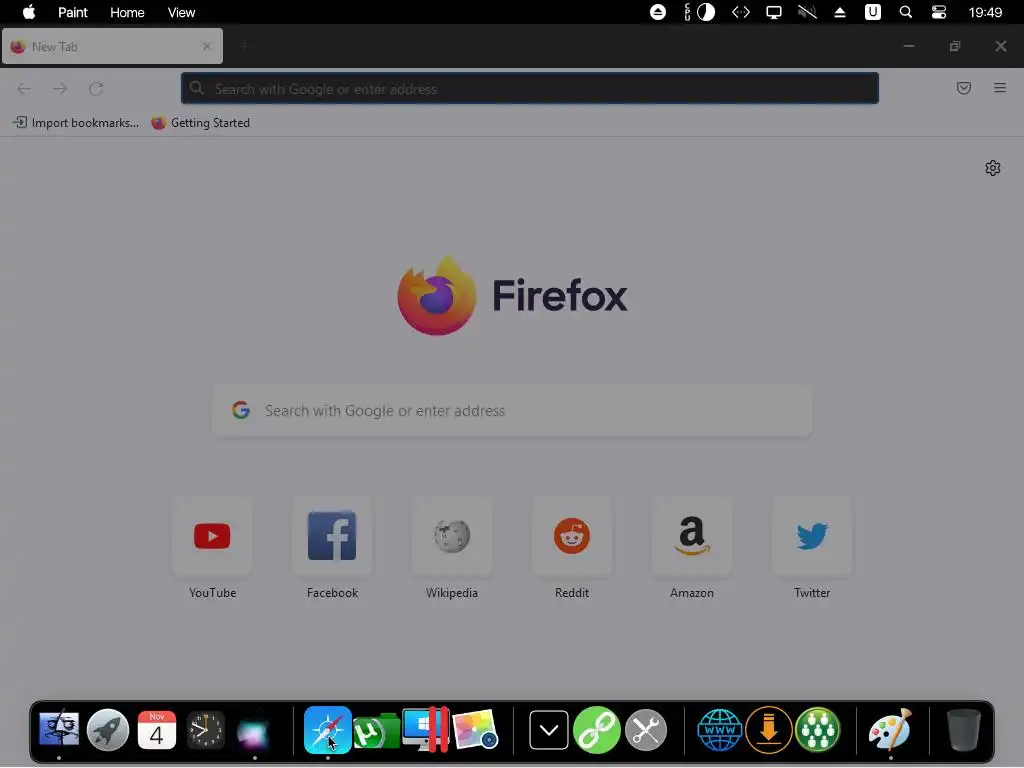Open the green chain link app
This screenshot has width=1024, height=768.
pyautogui.click(x=597, y=729)
